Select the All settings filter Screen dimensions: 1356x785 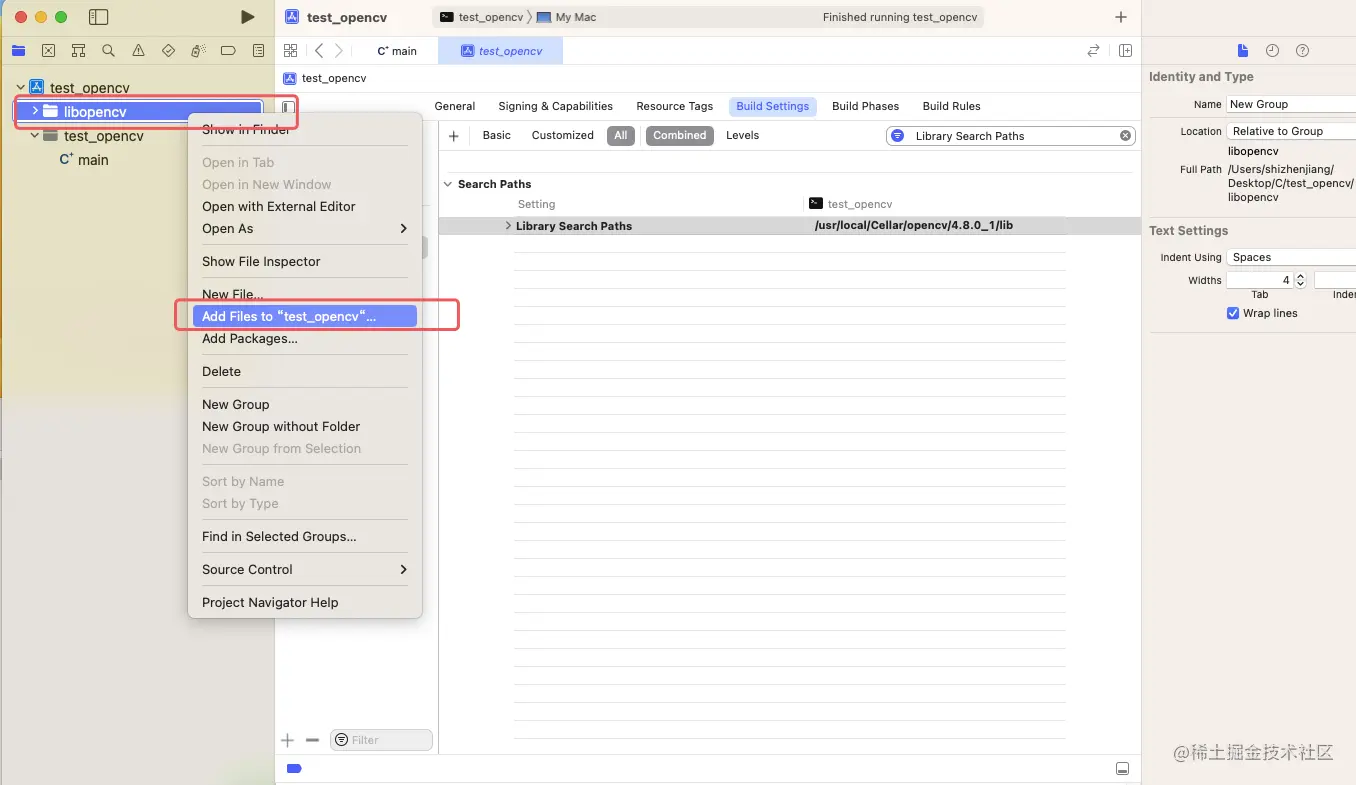tap(621, 136)
